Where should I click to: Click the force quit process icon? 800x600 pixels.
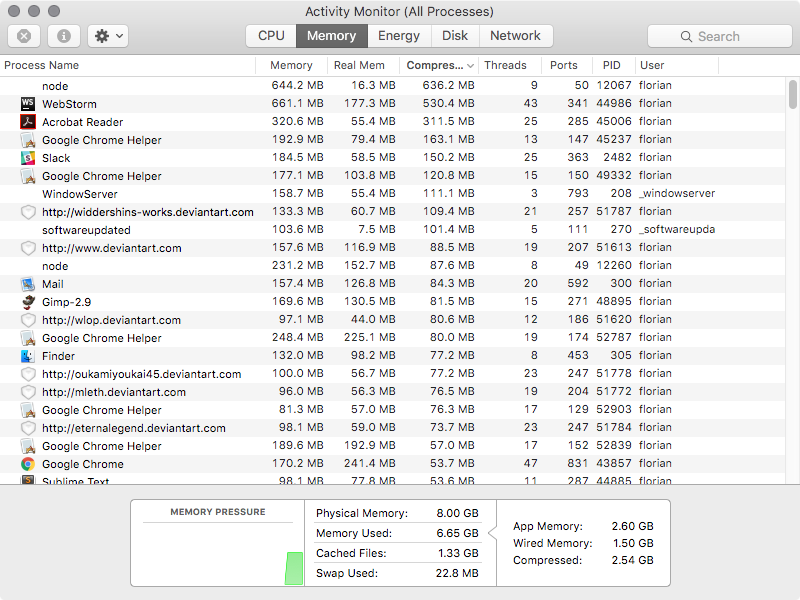click(24, 36)
